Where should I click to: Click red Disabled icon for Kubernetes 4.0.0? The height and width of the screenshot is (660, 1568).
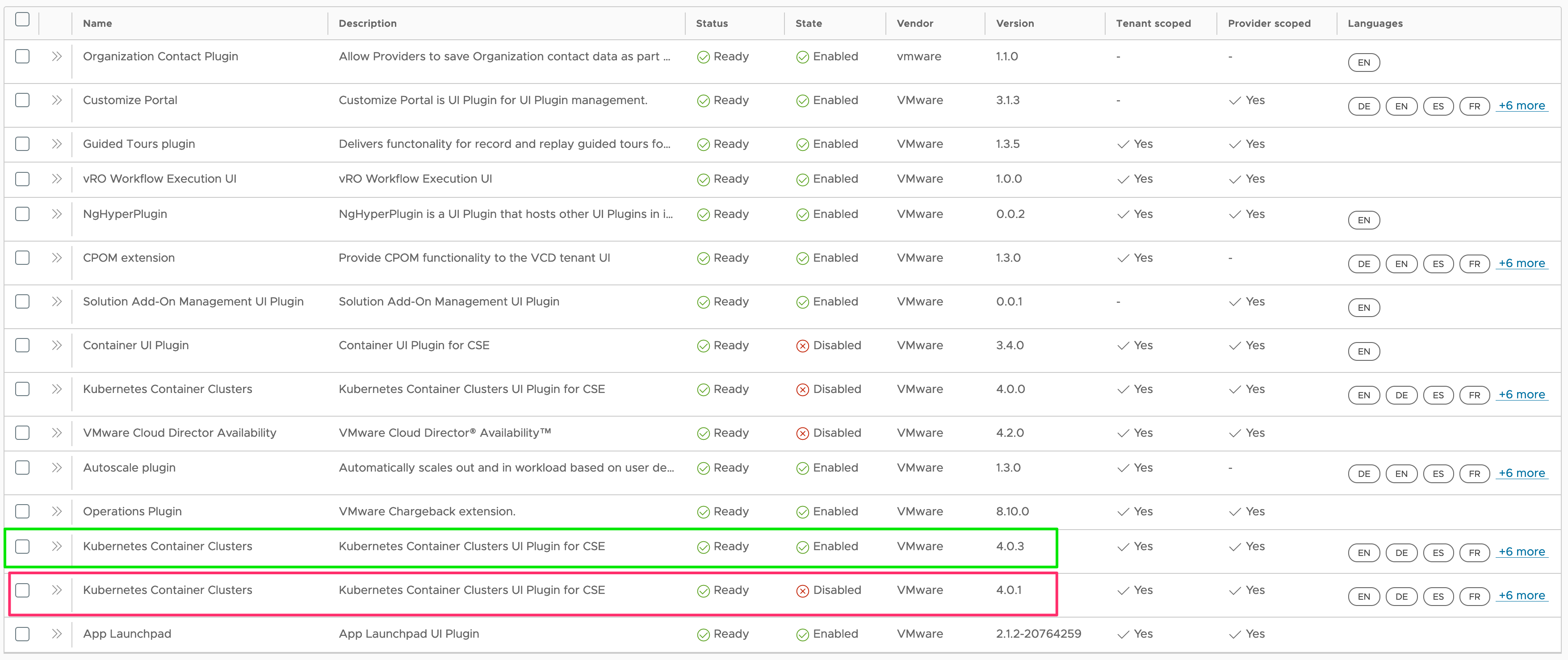pyautogui.click(x=802, y=390)
